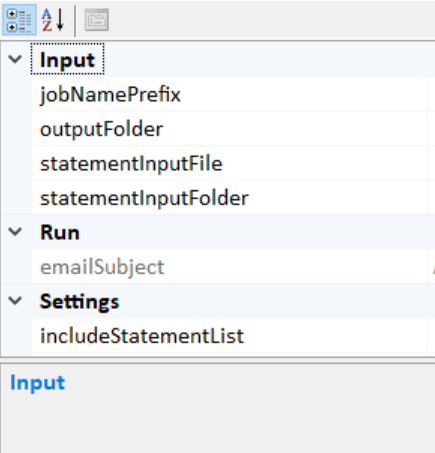
Task: Collapse the Input category chevron
Action: [15, 60]
